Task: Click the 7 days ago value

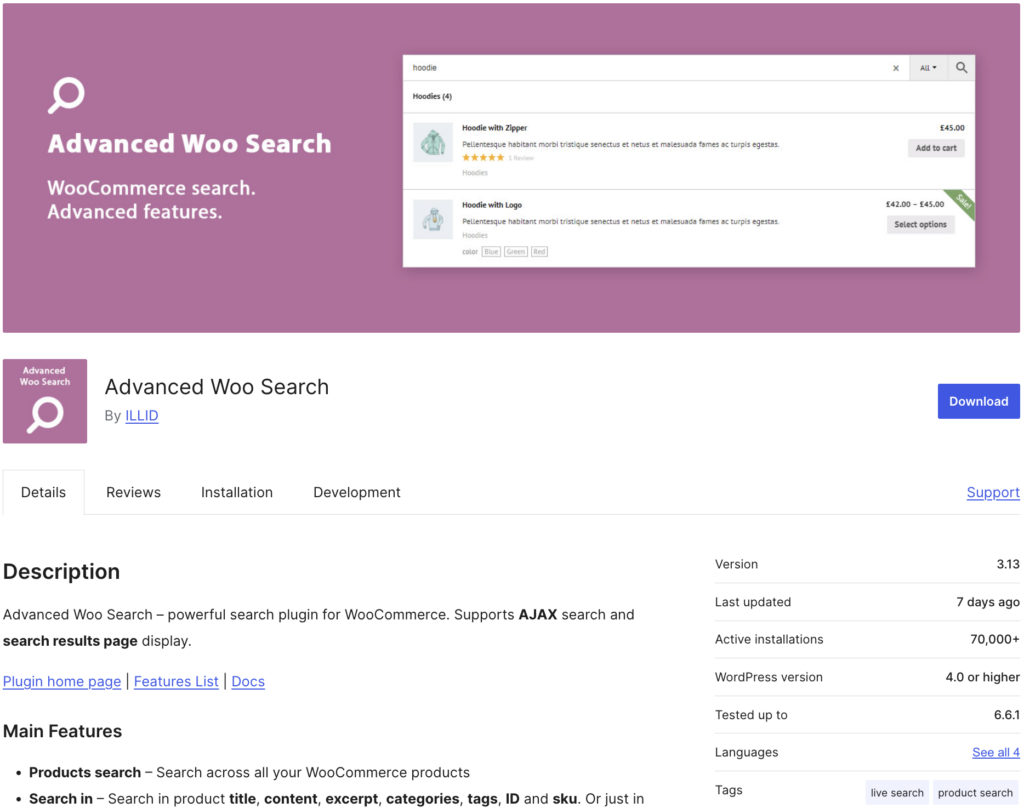Action: (x=987, y=602)
